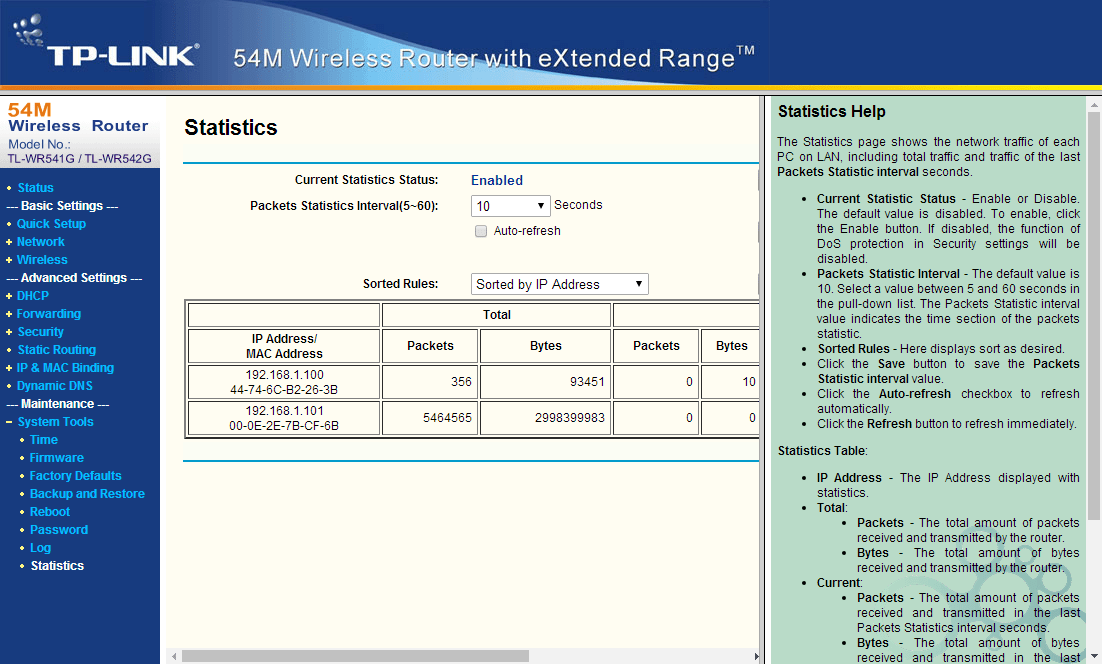Open the Sorted Rules dropdown

[559, 284]
